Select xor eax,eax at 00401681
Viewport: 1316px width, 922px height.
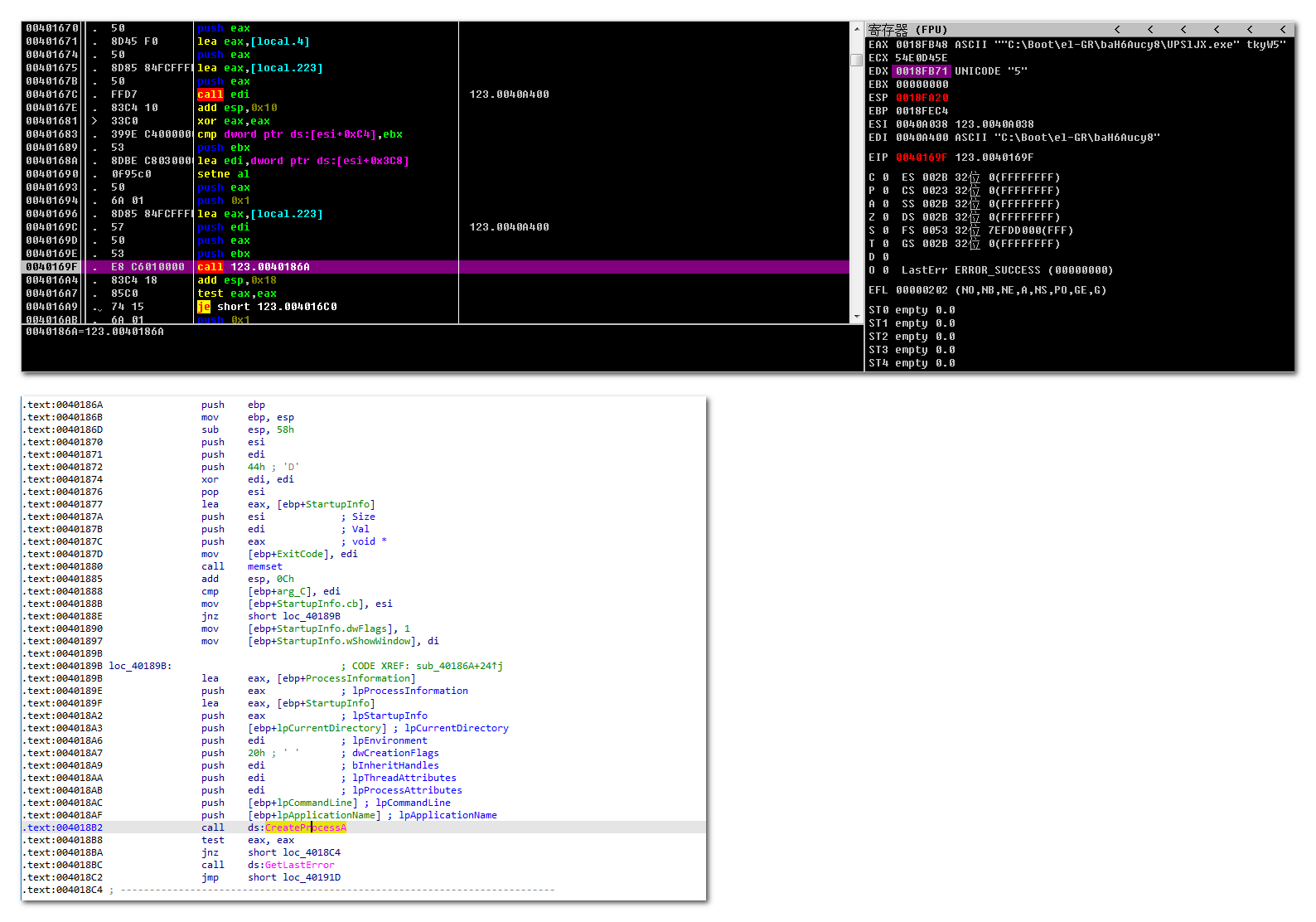[234, 121]
